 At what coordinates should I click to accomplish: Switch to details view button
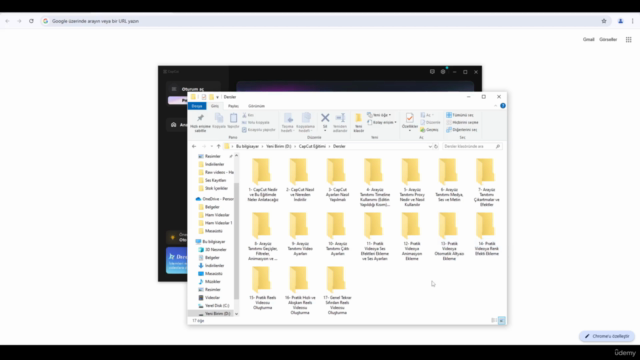coord(494,320)
